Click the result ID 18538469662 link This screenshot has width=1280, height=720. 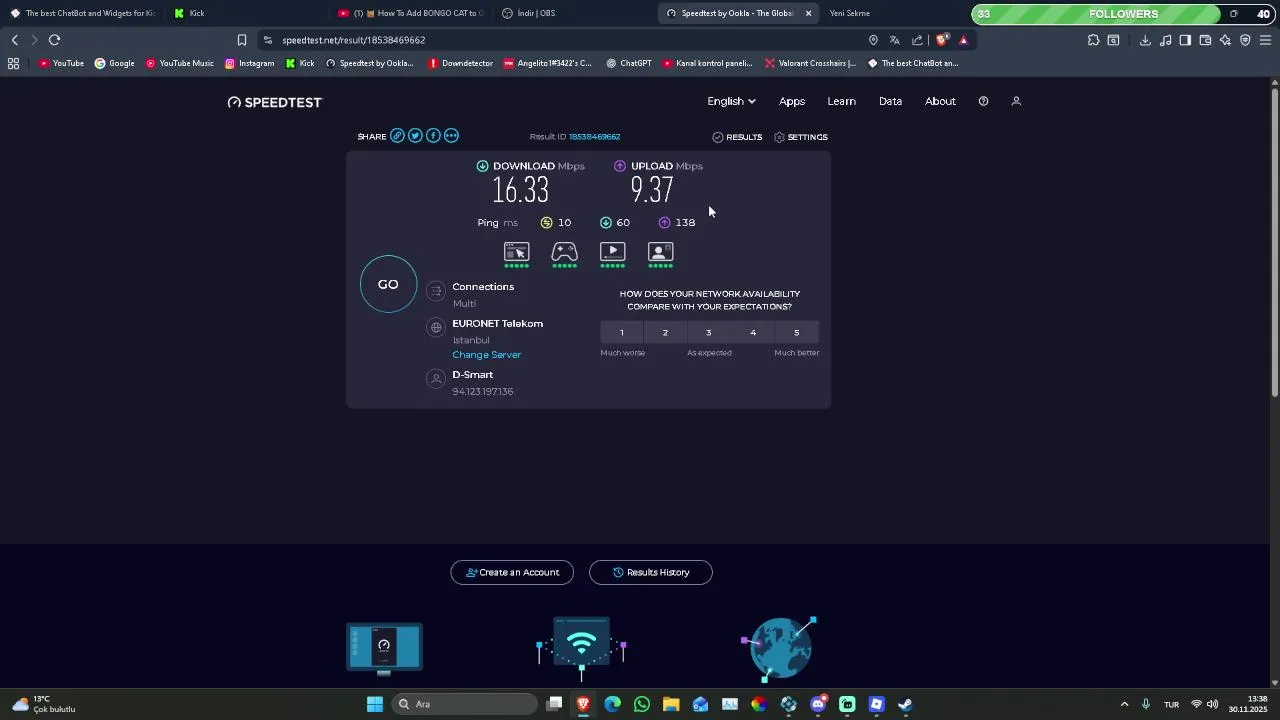pos(595,137)
